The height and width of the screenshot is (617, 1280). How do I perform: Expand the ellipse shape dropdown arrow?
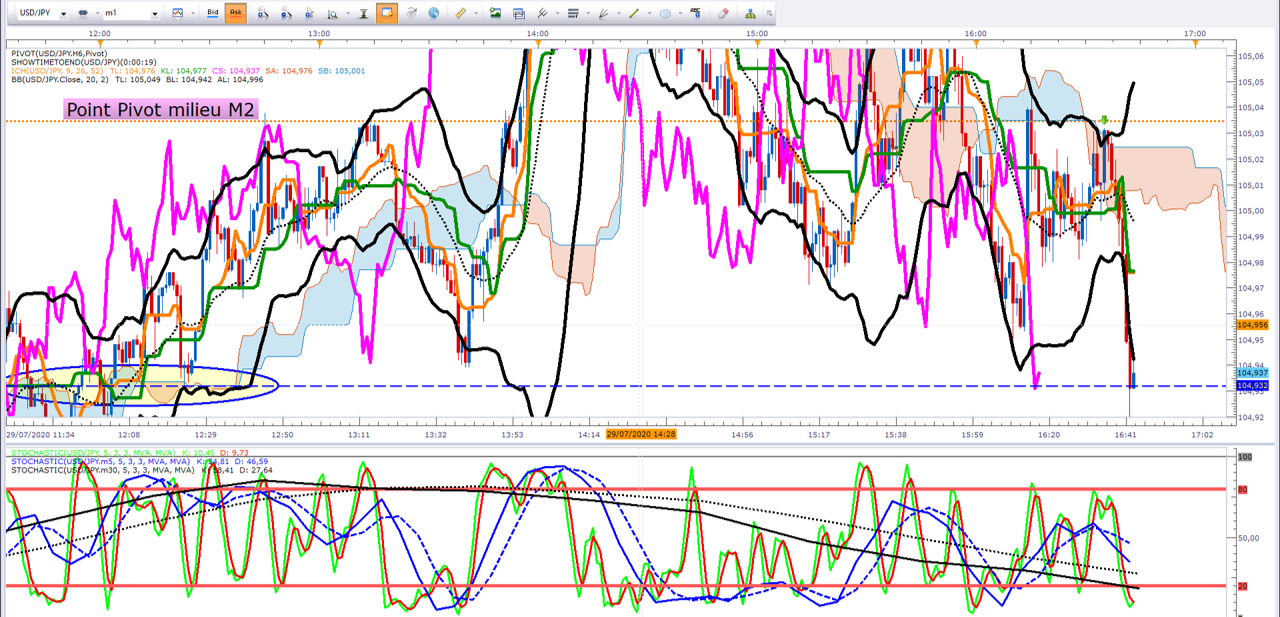tap(681, 14)
